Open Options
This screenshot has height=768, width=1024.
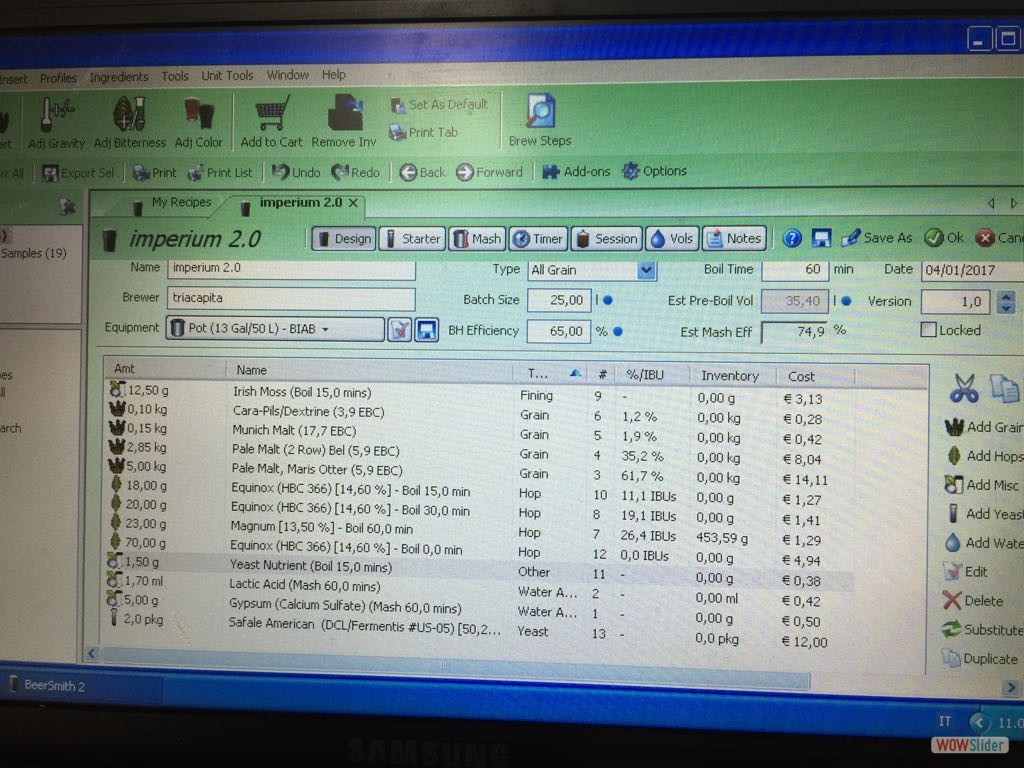pos(654,171)
